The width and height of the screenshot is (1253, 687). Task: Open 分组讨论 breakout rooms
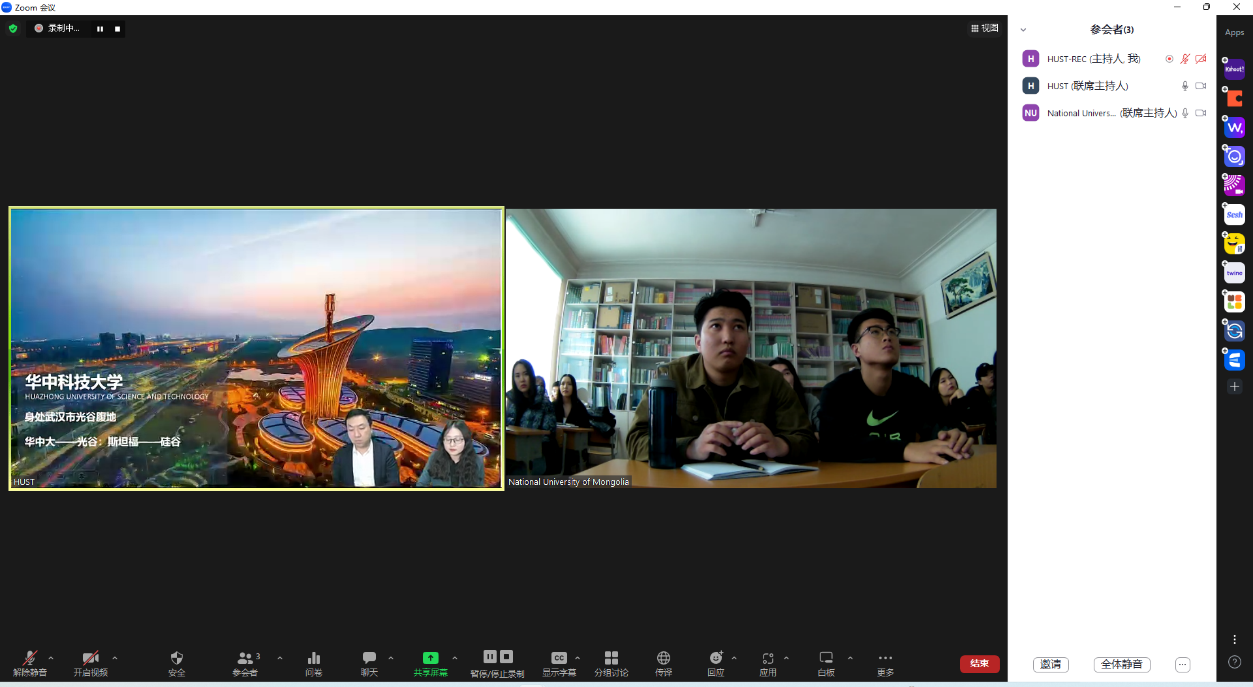pos(611,662)
